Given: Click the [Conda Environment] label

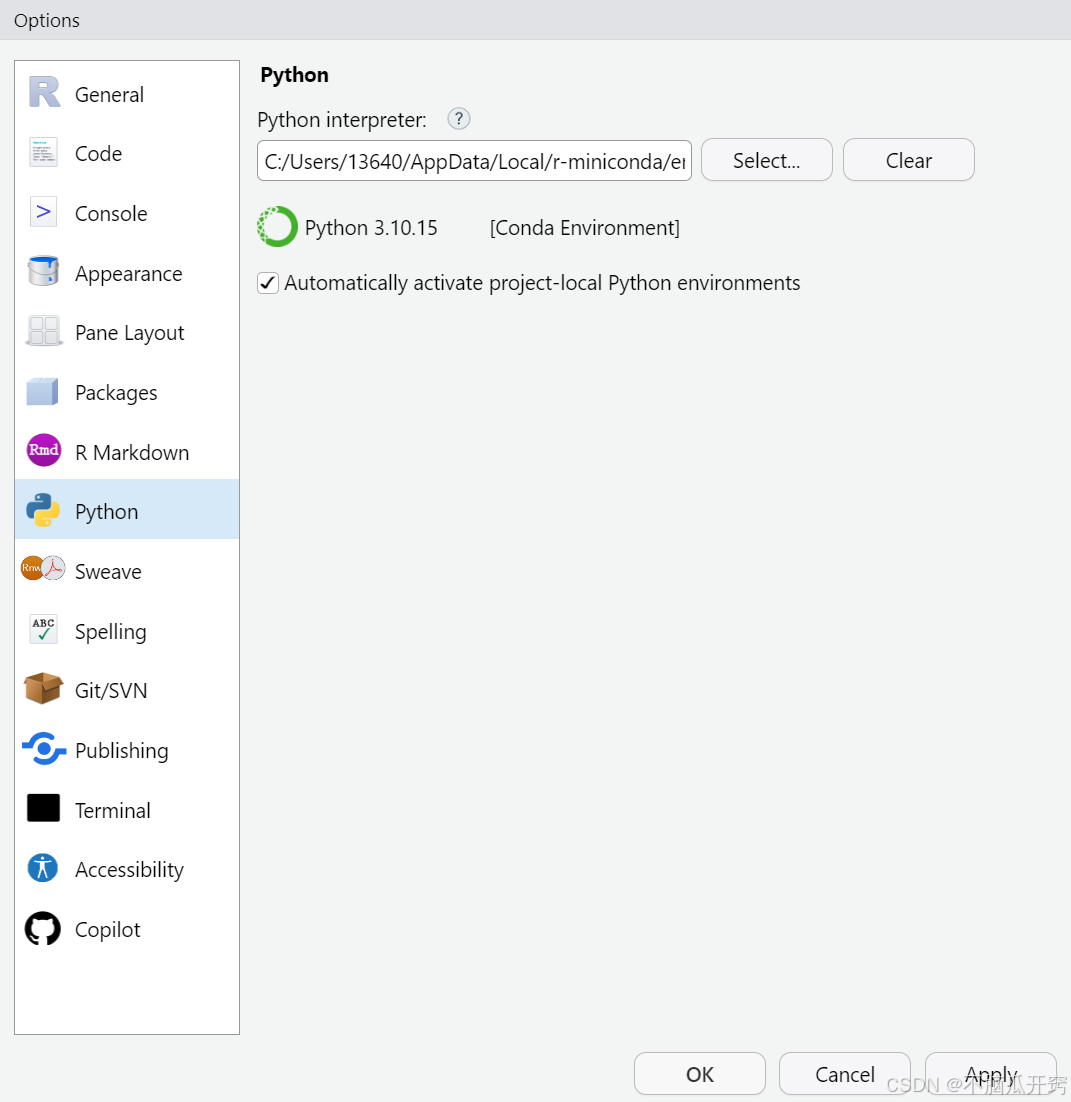Looking at the screenshot, I should (585, 228).
